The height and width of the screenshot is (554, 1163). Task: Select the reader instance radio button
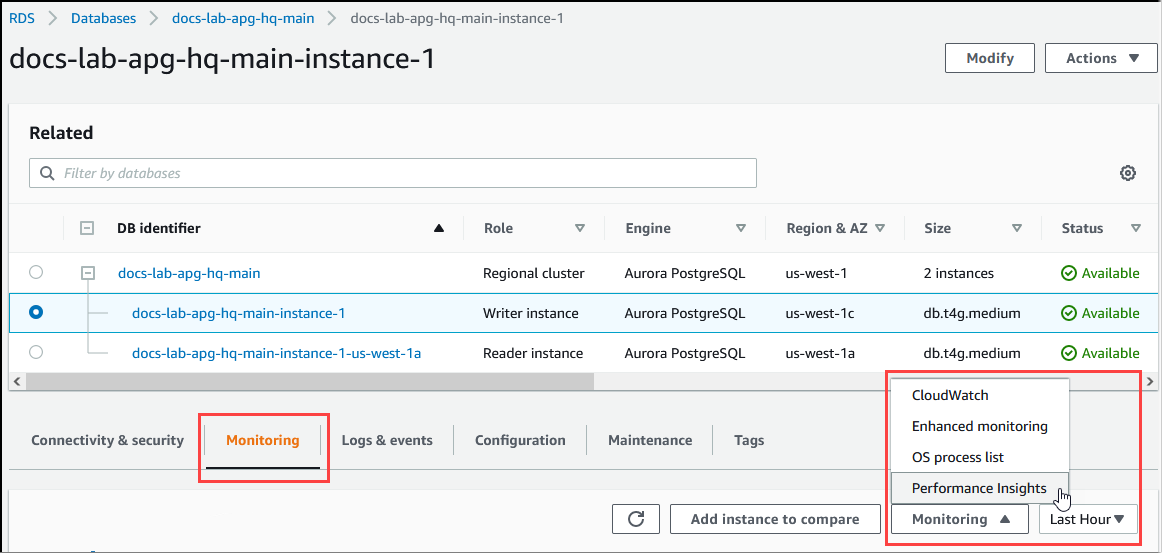pyautogui.click(x=37, y=352)
